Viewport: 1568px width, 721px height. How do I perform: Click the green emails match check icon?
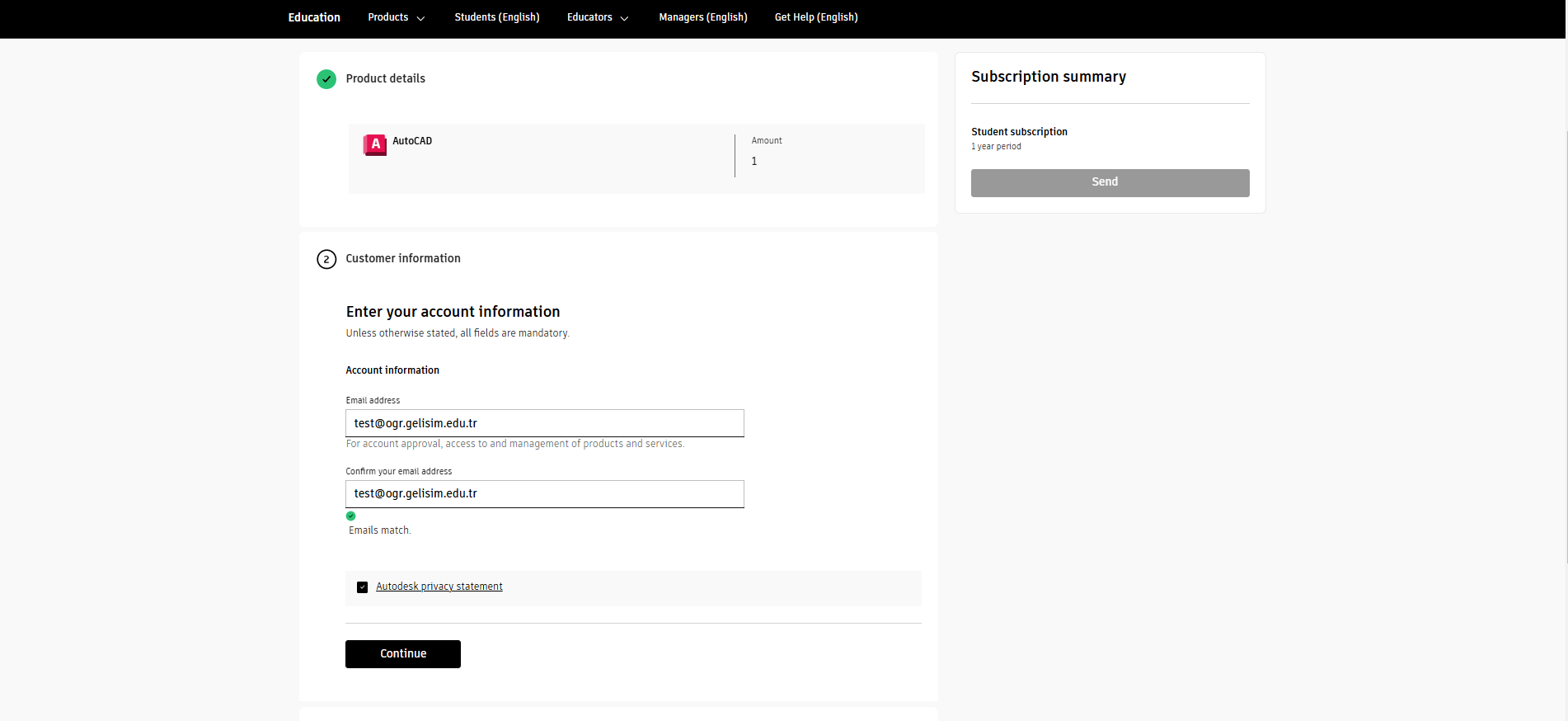pyautogui.click(x=350, y=516)
